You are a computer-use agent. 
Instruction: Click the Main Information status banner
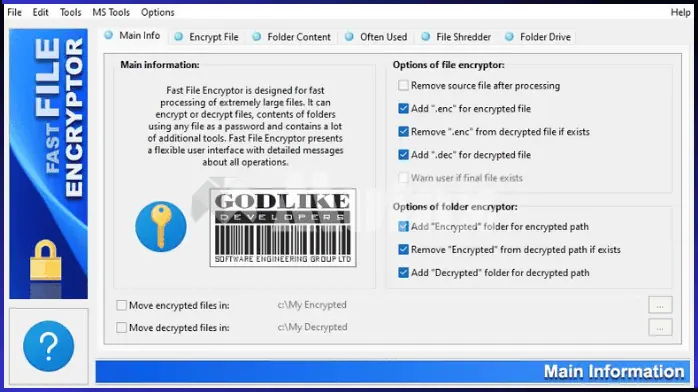pyautogui.click(x=393, y=372)
